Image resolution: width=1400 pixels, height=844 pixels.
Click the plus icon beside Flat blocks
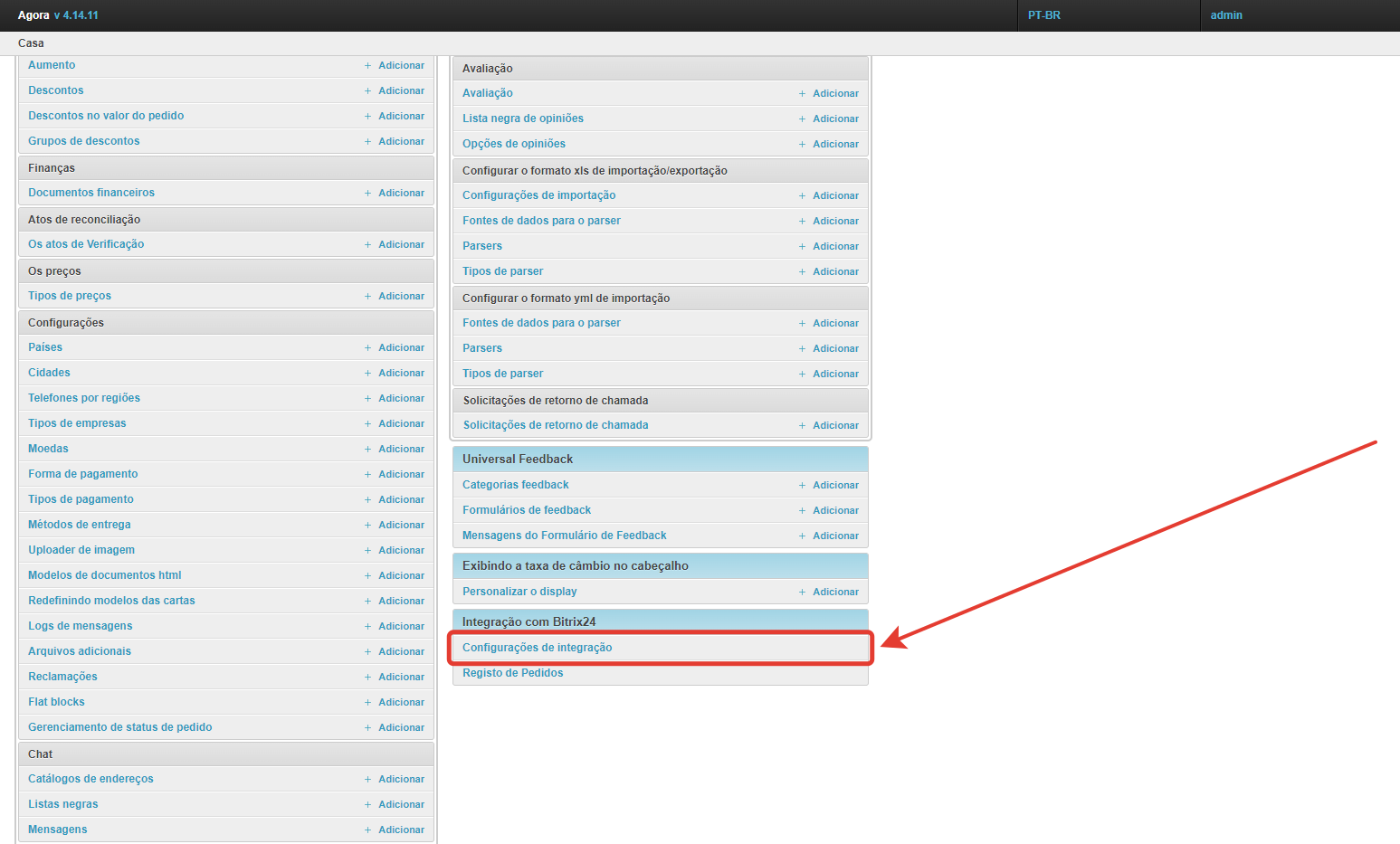(x=367, y=703)
